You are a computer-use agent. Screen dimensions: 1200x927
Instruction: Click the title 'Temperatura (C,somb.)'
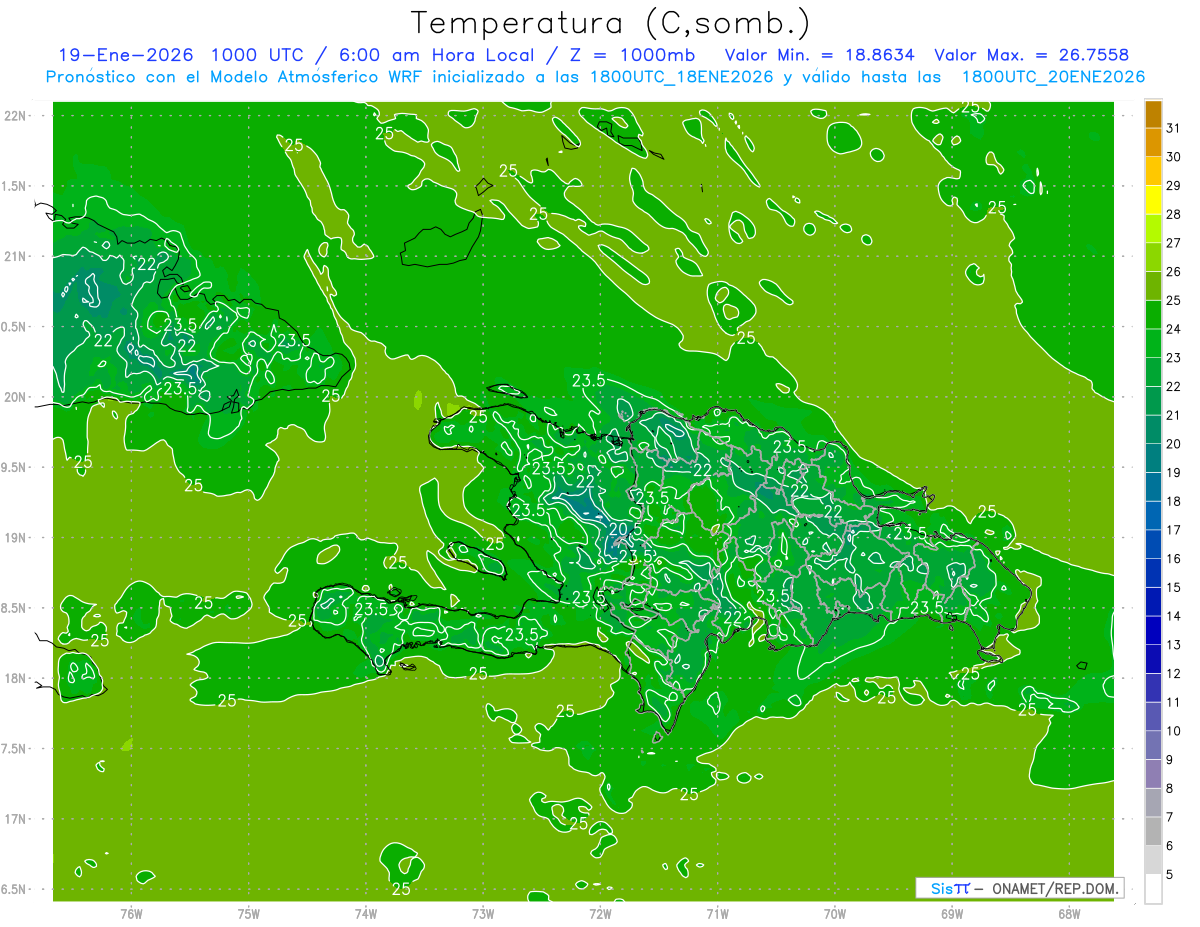tap(611, 23)
